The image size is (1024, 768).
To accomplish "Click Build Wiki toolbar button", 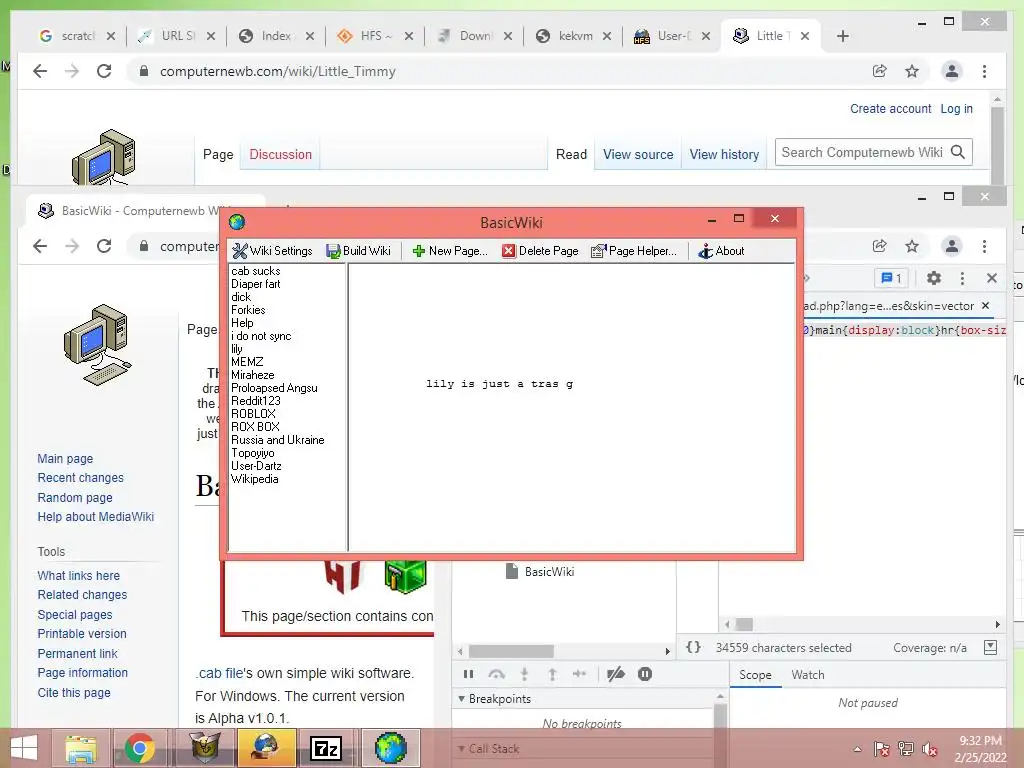I will [358, 251].
